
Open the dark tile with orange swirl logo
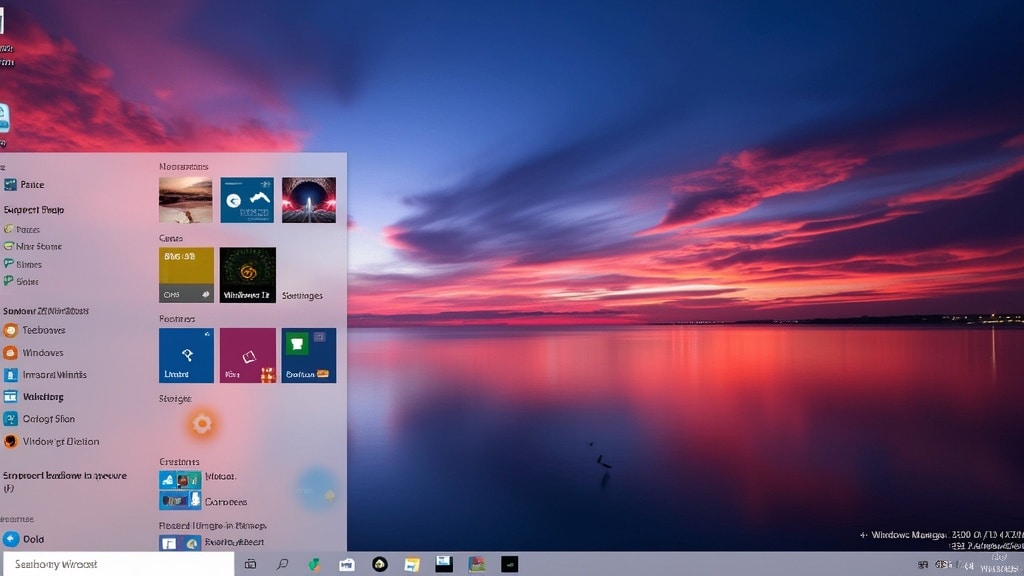click(248, 274)
